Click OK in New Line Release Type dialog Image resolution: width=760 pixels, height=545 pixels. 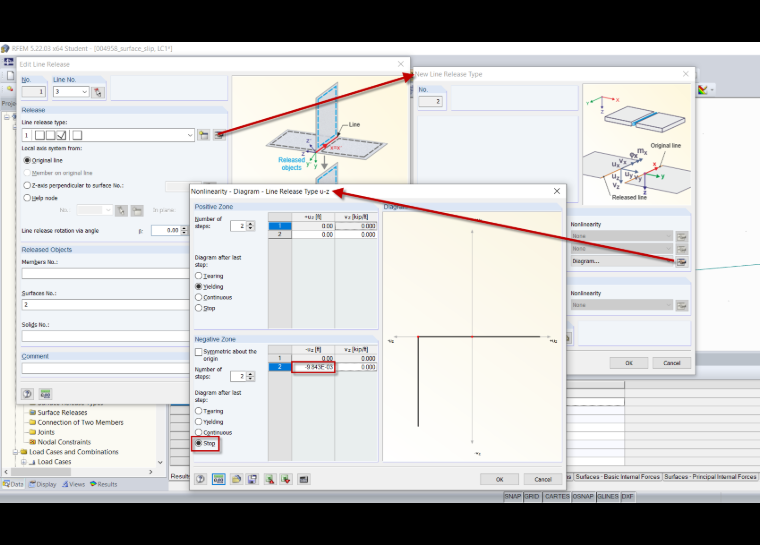[629, 363]
